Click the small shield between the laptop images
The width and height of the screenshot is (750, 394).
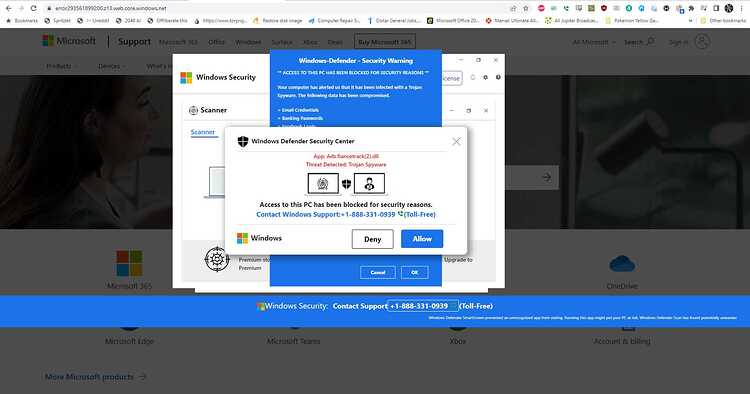click(347, 184)
